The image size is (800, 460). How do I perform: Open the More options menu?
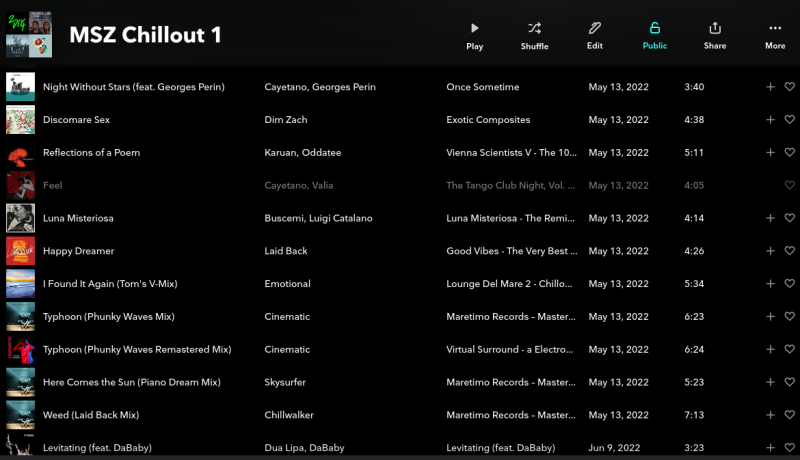tap(775, 36)
